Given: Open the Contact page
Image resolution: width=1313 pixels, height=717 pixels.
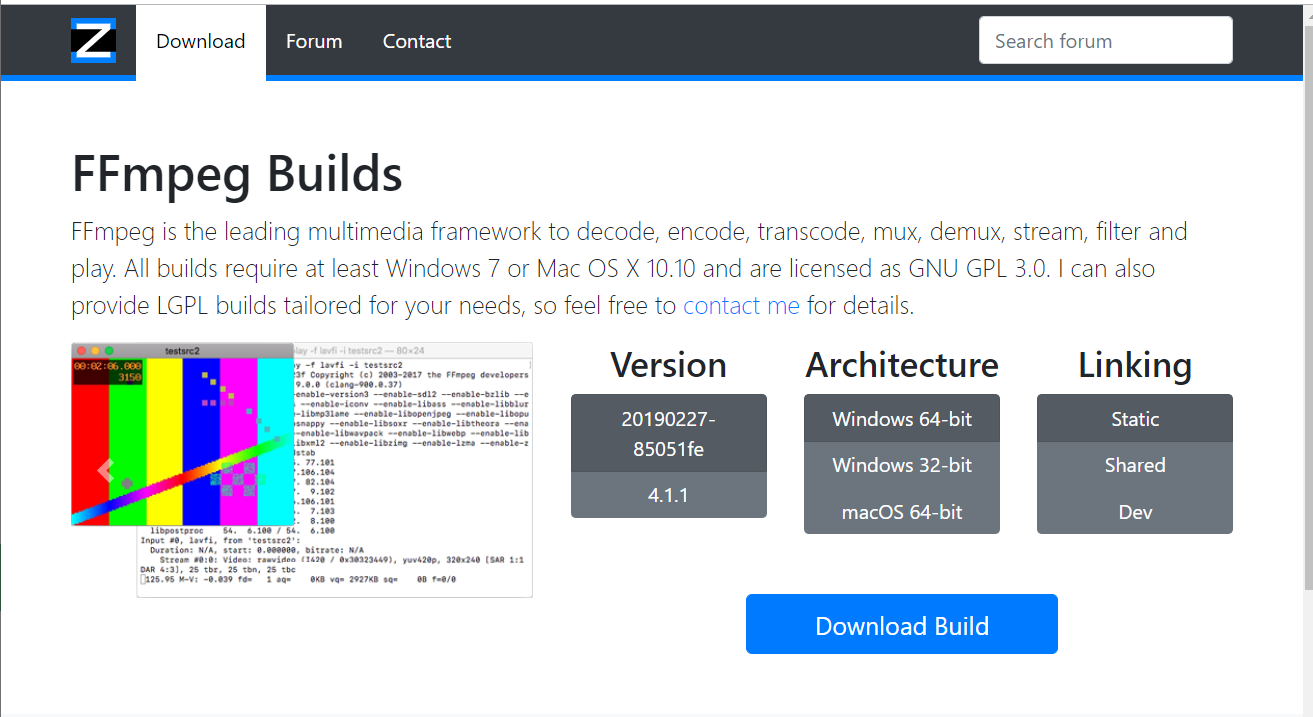Looking at the screenshot, I should (x=416, y=41).
